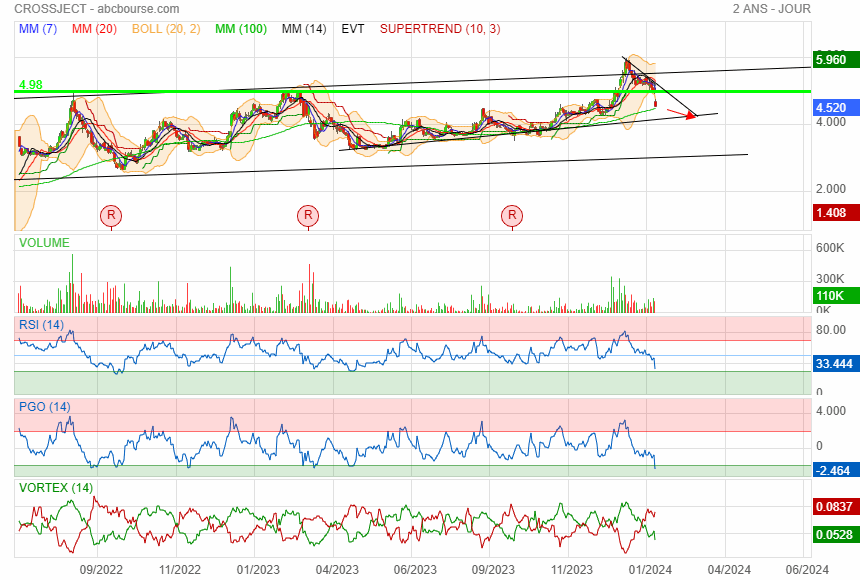This screenshot has width=860, height=580.
Task: Select the blue -2.464 PGO value tag
Action: pos(836,470)
